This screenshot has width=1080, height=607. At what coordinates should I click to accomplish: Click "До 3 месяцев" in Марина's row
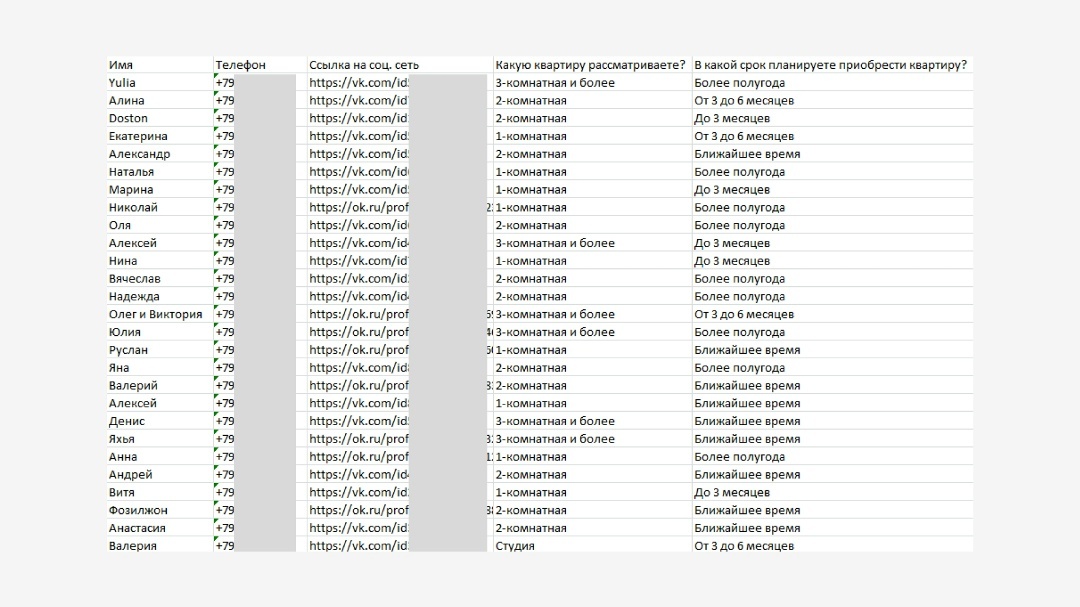732,189
